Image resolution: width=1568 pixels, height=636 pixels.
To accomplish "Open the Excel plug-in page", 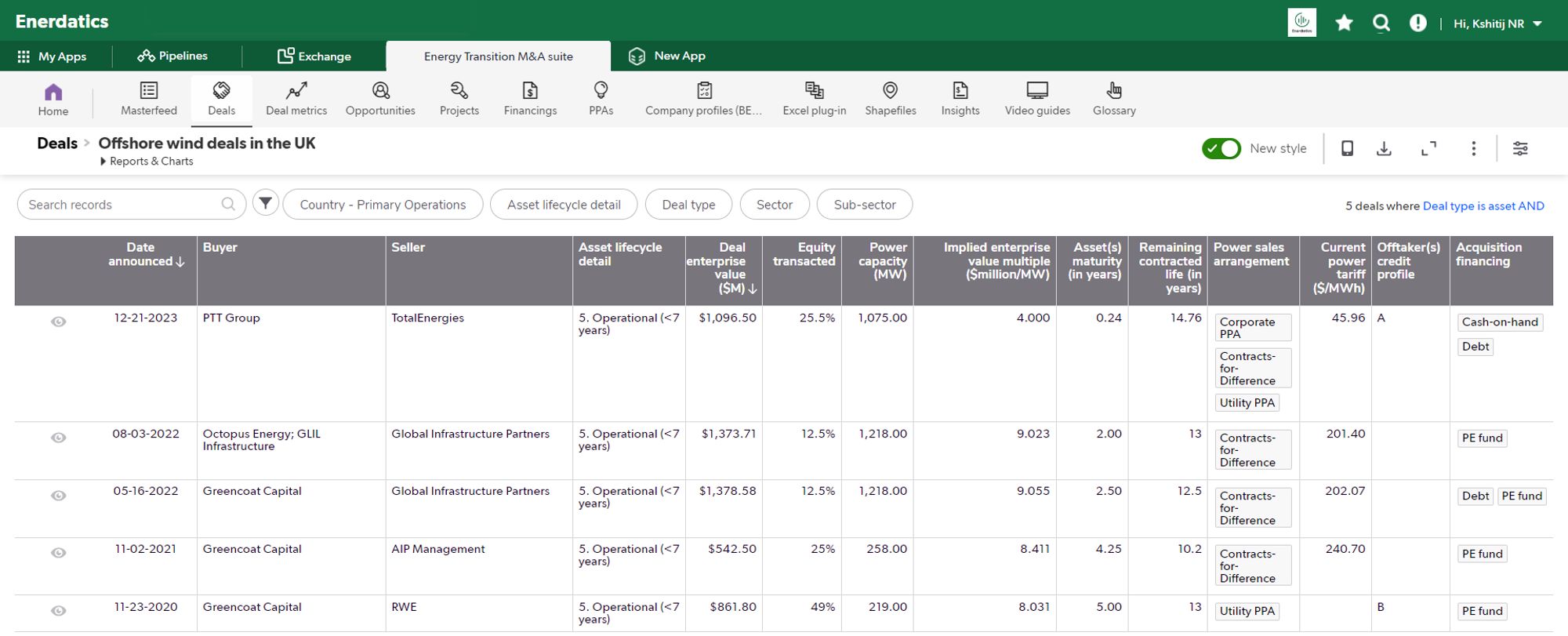I will [x=814, y=100].
